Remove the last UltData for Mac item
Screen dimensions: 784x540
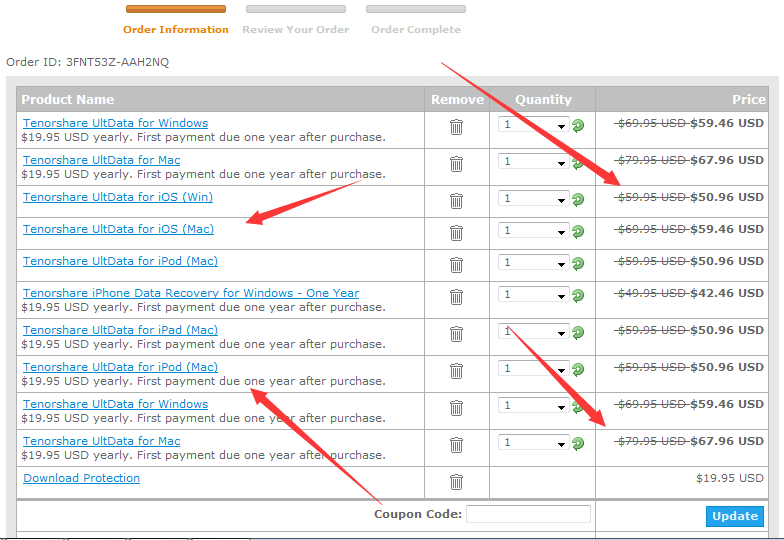(x=456, y=445)
